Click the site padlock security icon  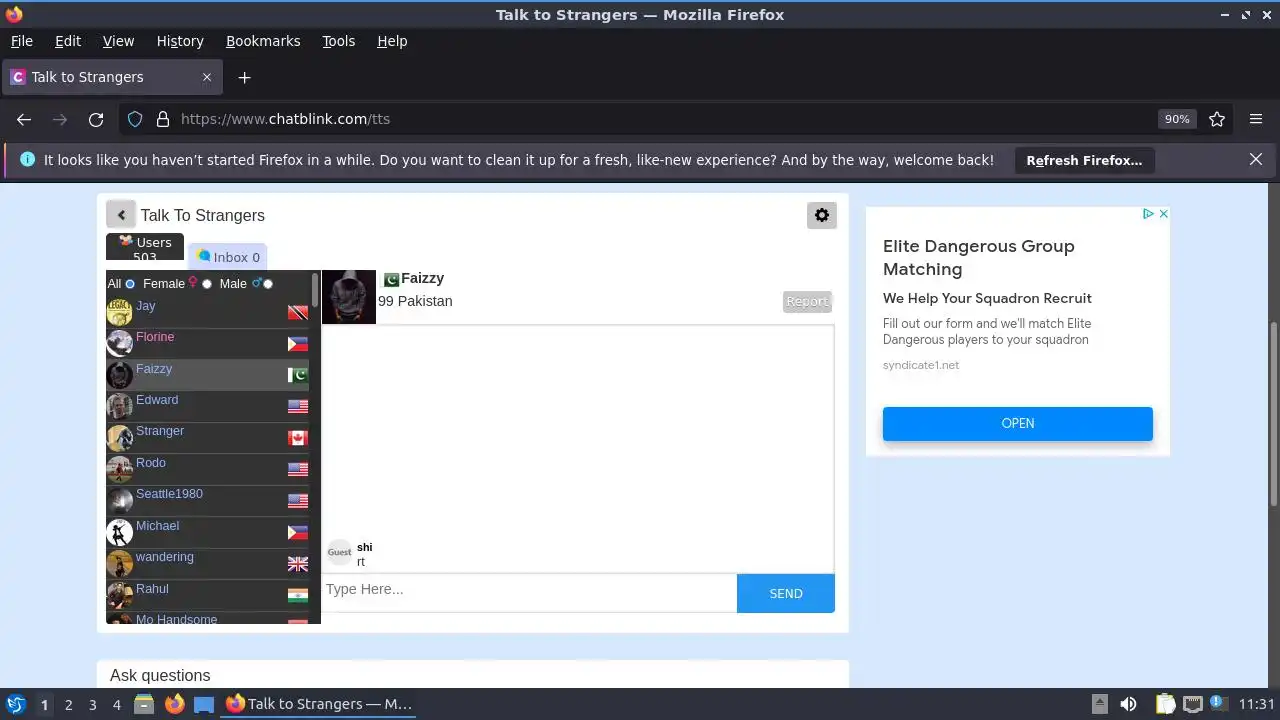[x=163, y=119]
